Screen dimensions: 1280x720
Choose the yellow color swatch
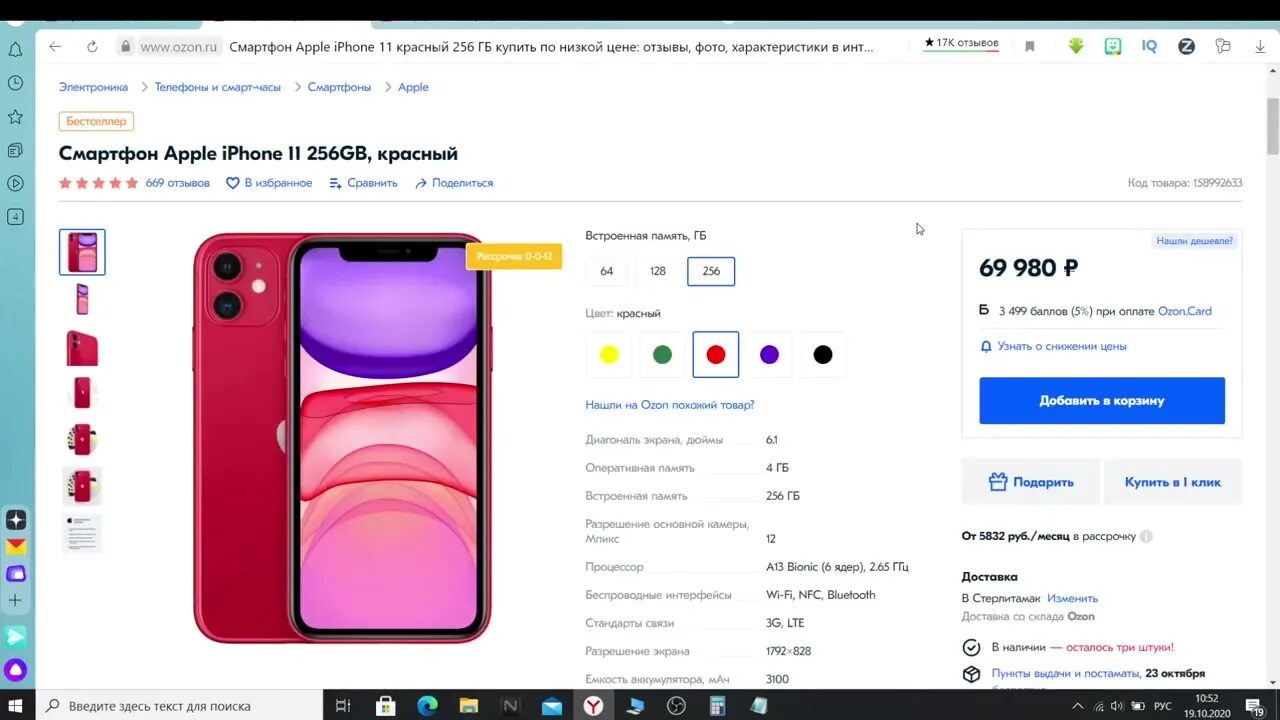point(609,354)
